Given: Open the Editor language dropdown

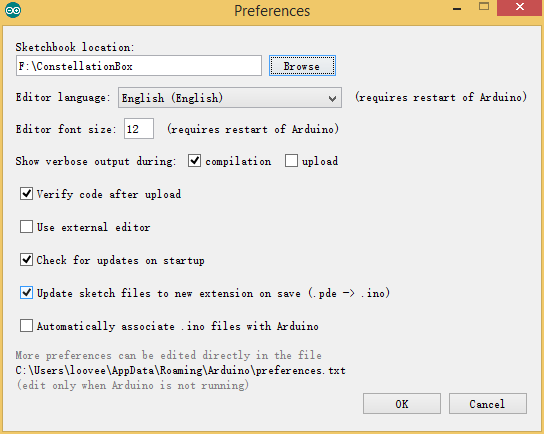Looking at the screenshot, I should pyautogui.click(x=230, y=98).
